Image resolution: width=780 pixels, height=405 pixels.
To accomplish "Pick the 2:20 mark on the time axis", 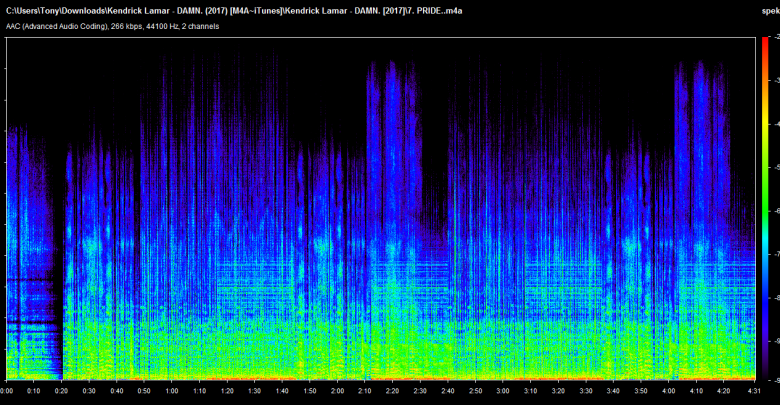I will click(392, 391).
